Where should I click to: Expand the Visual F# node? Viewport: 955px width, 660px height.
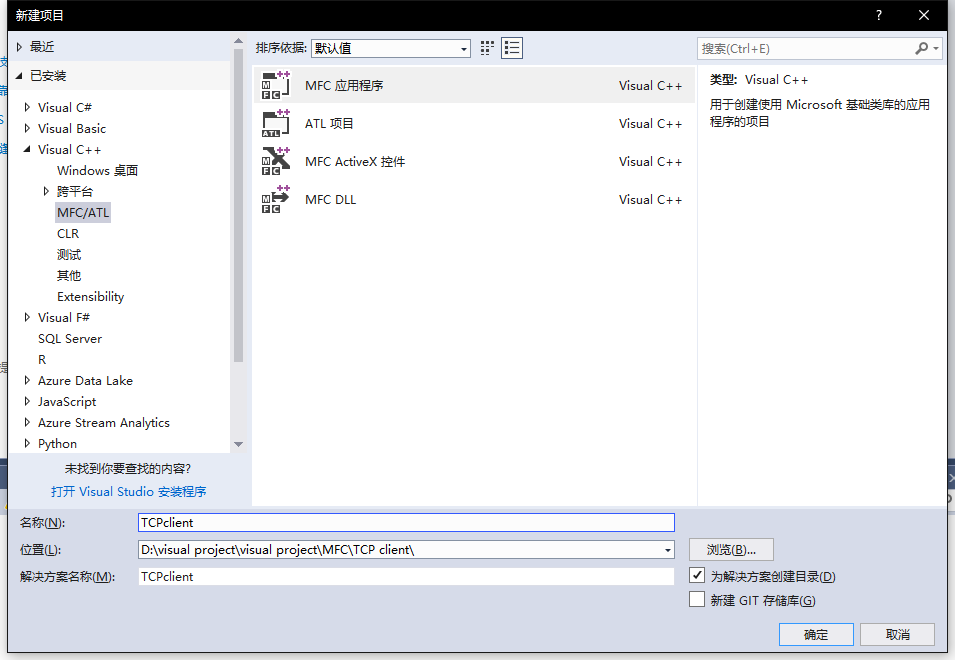[27, 317]
